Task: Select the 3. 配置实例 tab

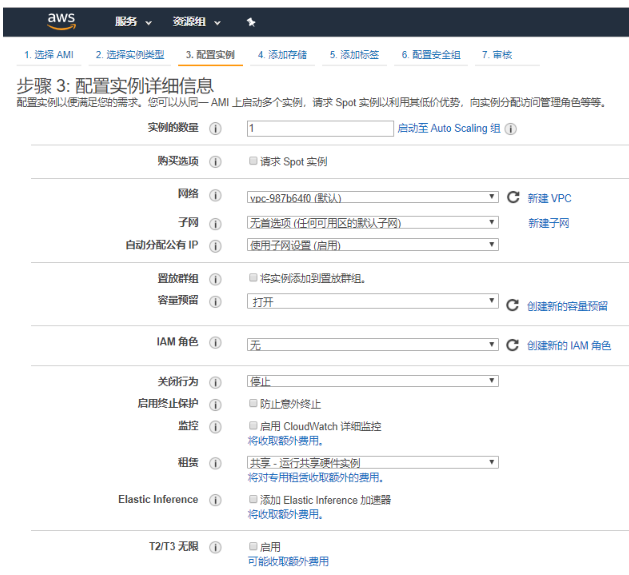Action: tap(210, 55)
